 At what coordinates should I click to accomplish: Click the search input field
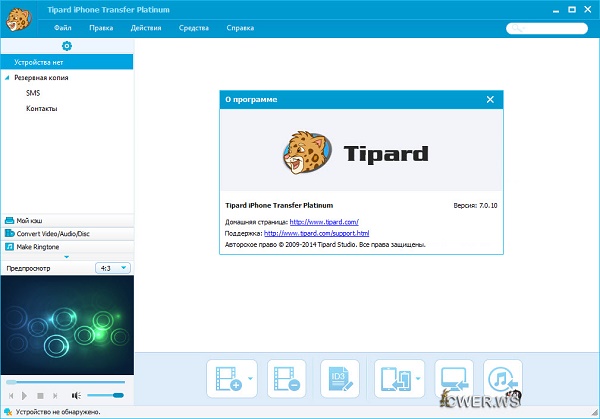[x=547, y=29]
